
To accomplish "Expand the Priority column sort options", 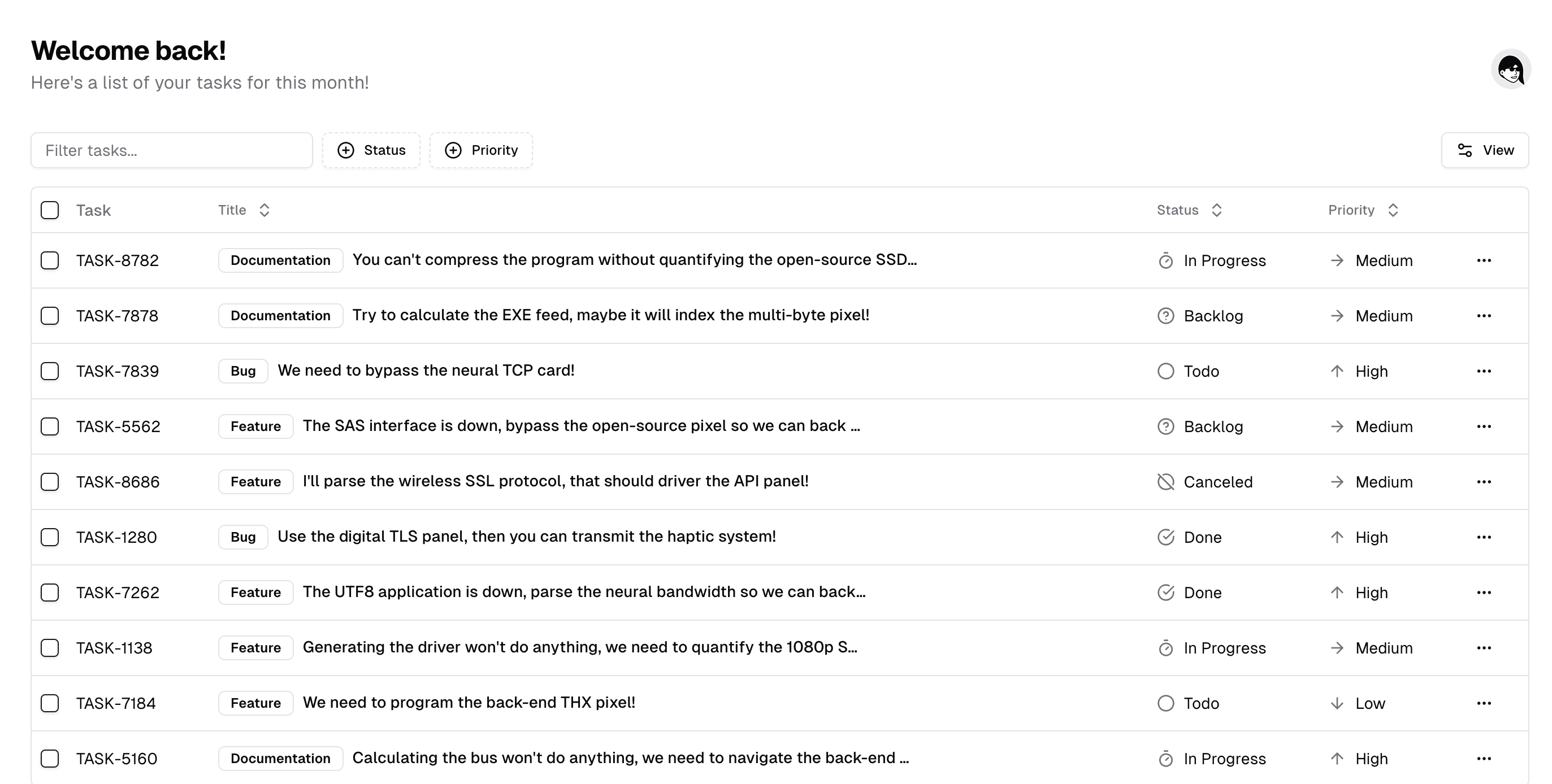I will click(1362, 210).
